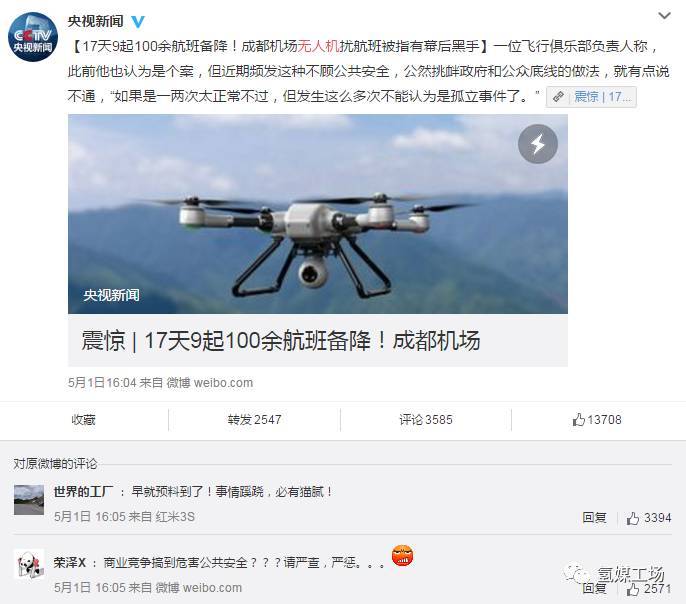Open 世界的工厂 commenter avatar
Viewport: 686px width, 604px height.
(x=29, y=500)
